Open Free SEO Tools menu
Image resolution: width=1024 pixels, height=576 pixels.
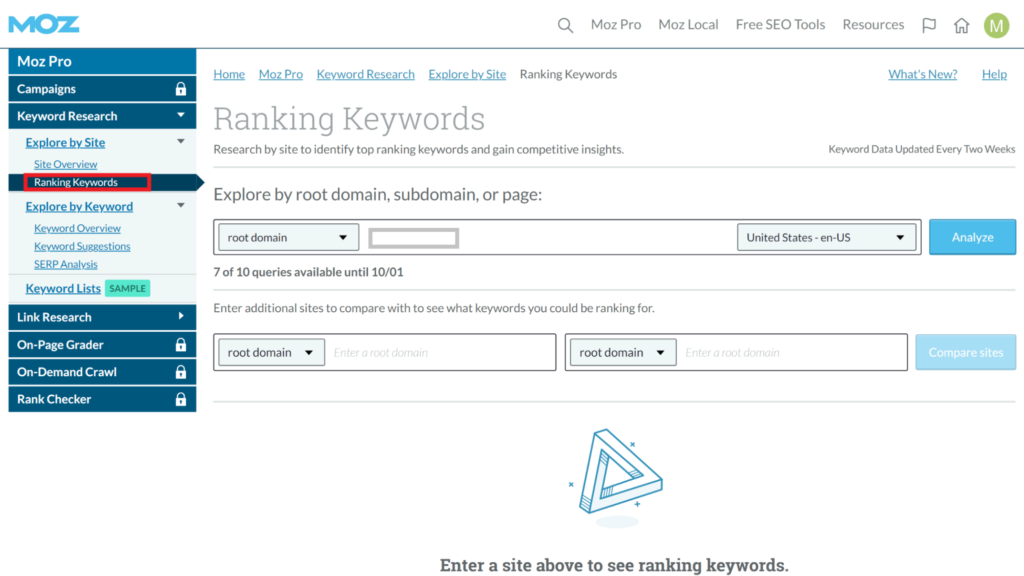tap(780, 25)
